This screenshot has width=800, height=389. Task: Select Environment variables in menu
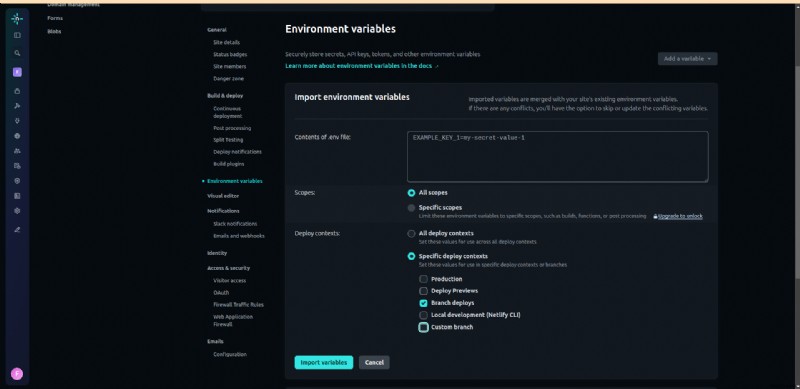(235, 181)
